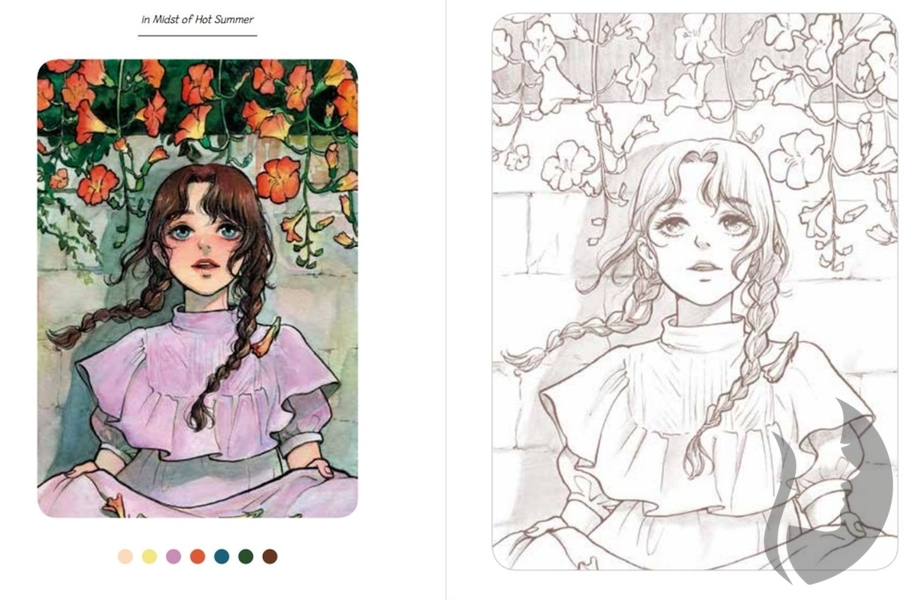Viewport: 913px width, 600px height.
Task: Click the vertical divider between the pages
Action: click(446, 300)
